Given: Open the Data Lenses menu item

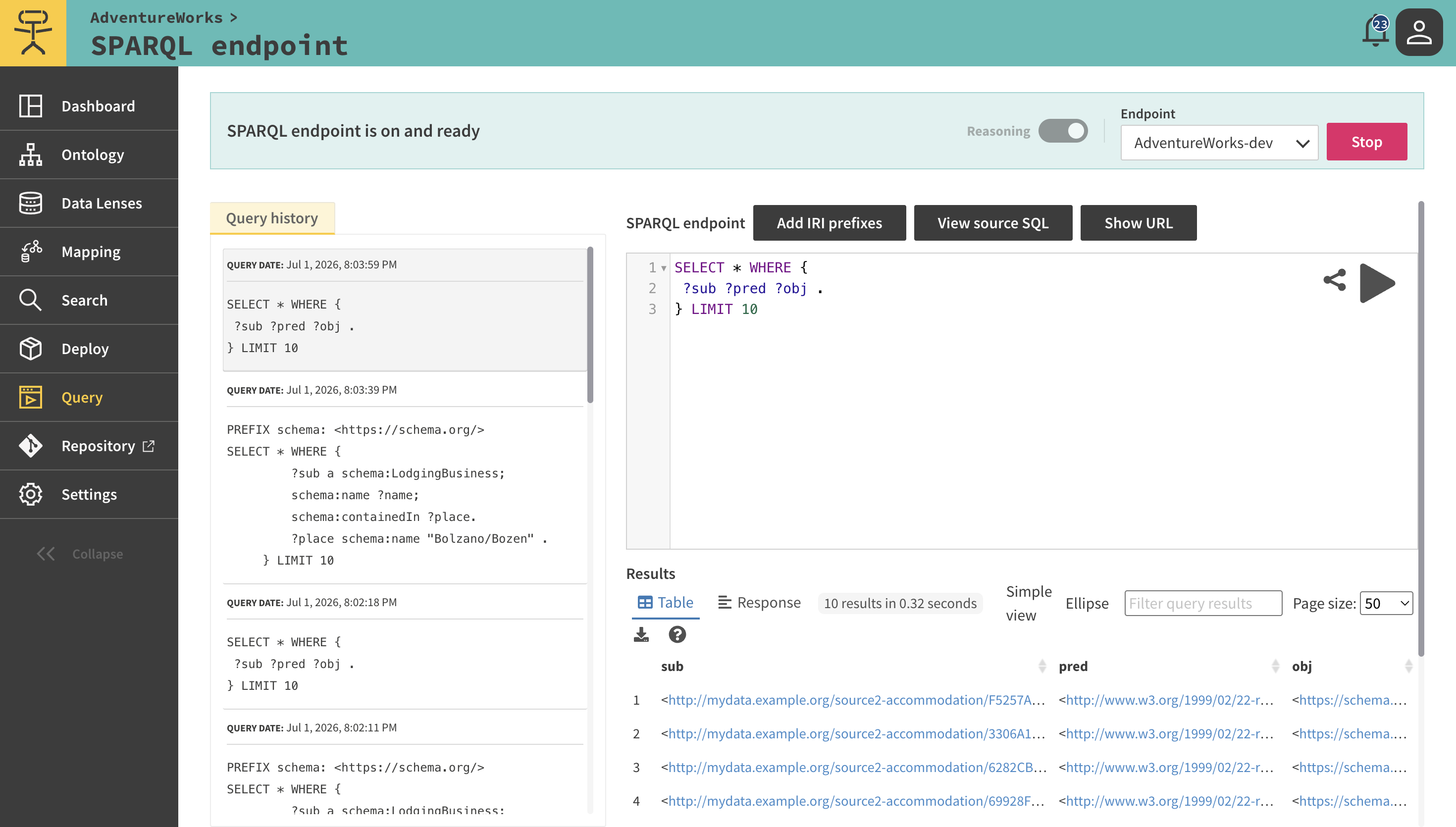Looking at the screenshot, I should [x=89, y=204].
